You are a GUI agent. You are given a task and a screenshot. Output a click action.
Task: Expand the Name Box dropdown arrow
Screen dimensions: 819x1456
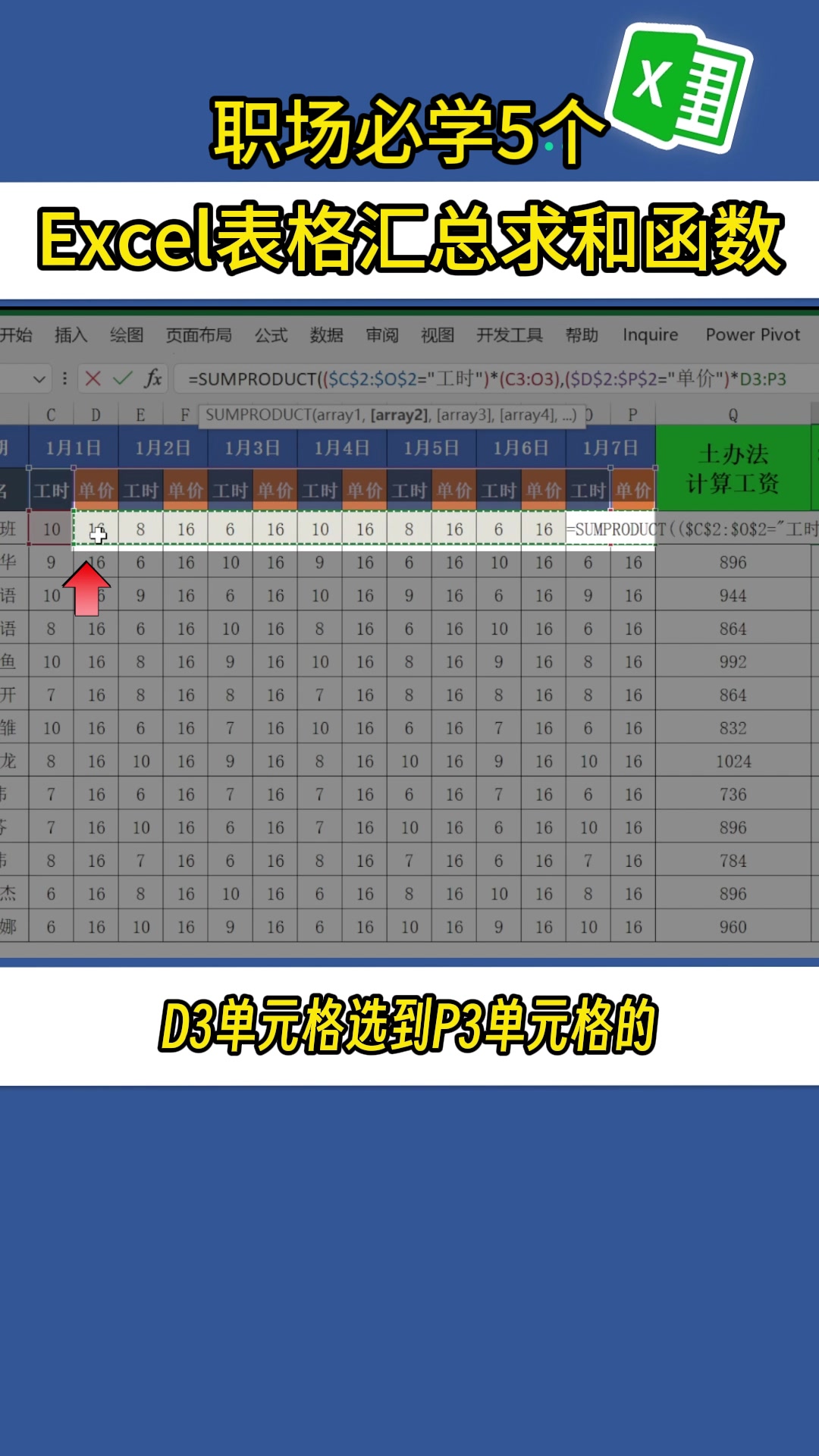(39, 378)
